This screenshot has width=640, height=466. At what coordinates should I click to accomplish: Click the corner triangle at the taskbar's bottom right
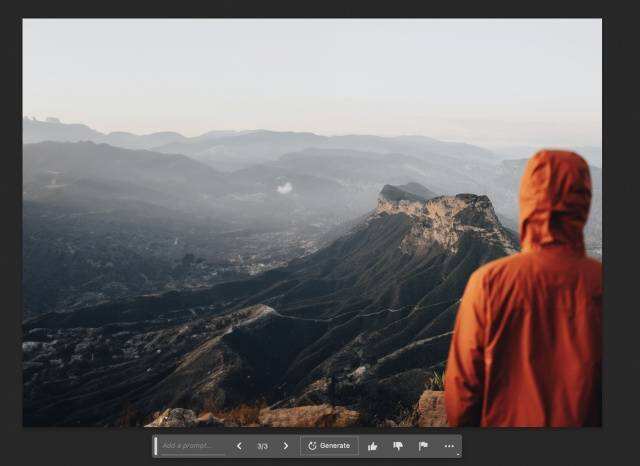pos(458,455)
